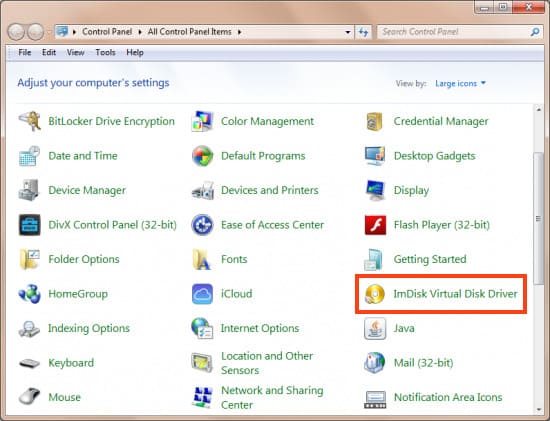
Task: Click the Internet Options globe icon
Action: point(202,328)
